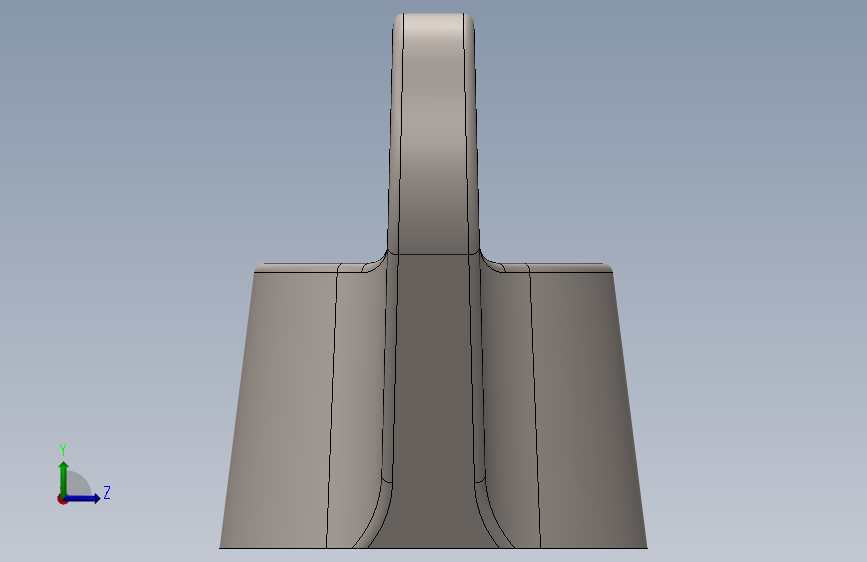
Task: Select the tall upright handle face of model
Action: pyautogui.click(x=433, y=133)
